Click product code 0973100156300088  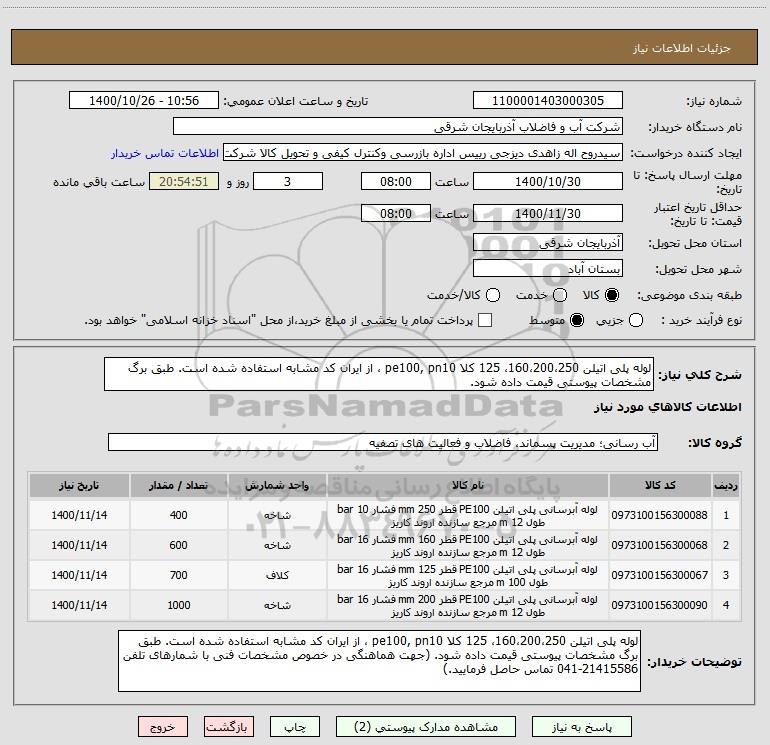(x=660, y=515)
